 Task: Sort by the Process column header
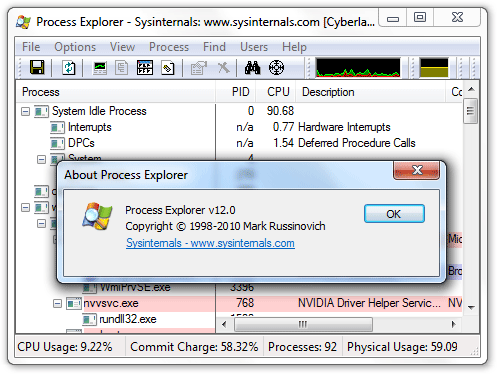click(115, 92)
